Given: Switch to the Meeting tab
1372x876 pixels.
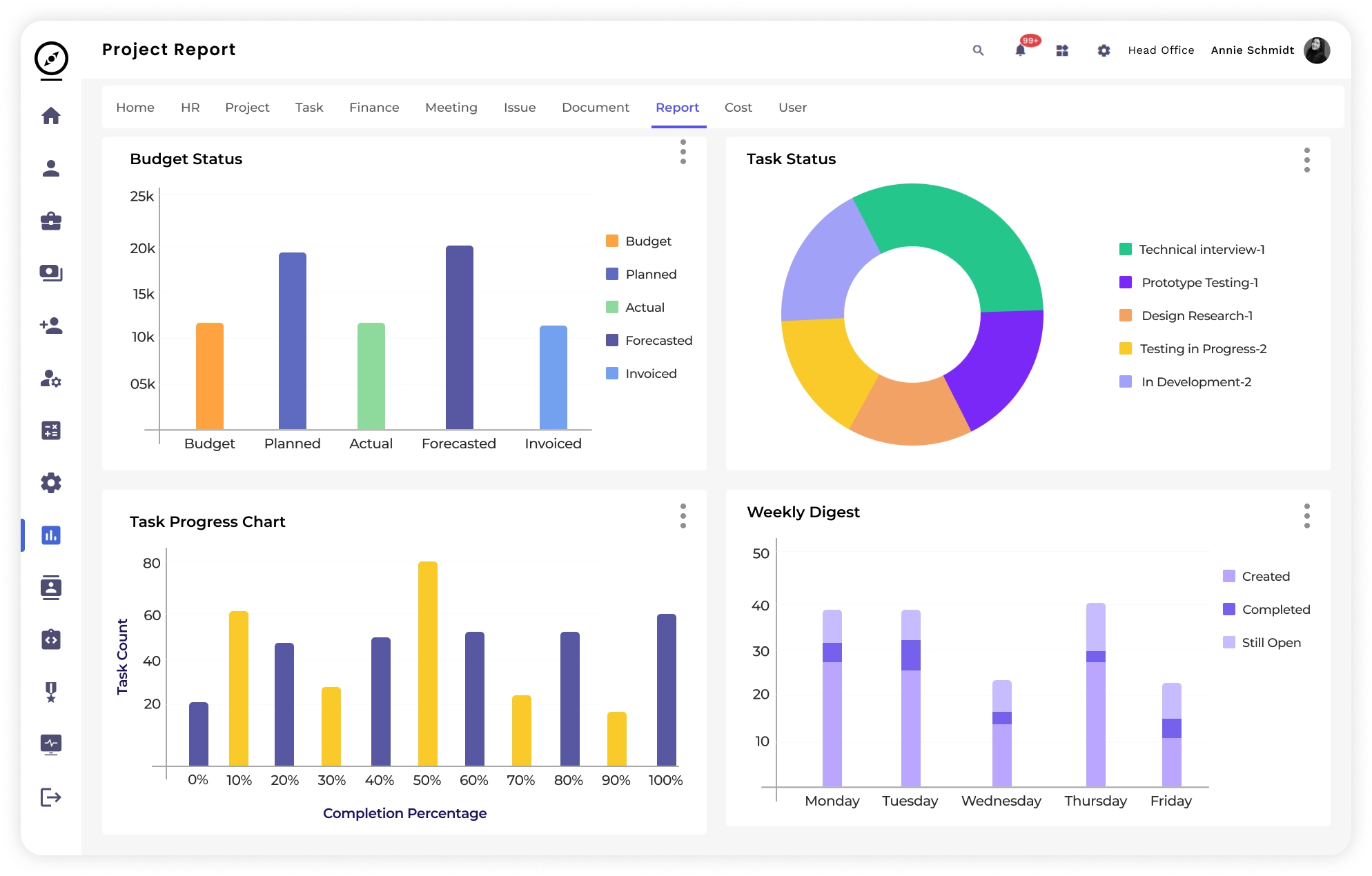Looking at the screenshot, I should pos(451,108).
